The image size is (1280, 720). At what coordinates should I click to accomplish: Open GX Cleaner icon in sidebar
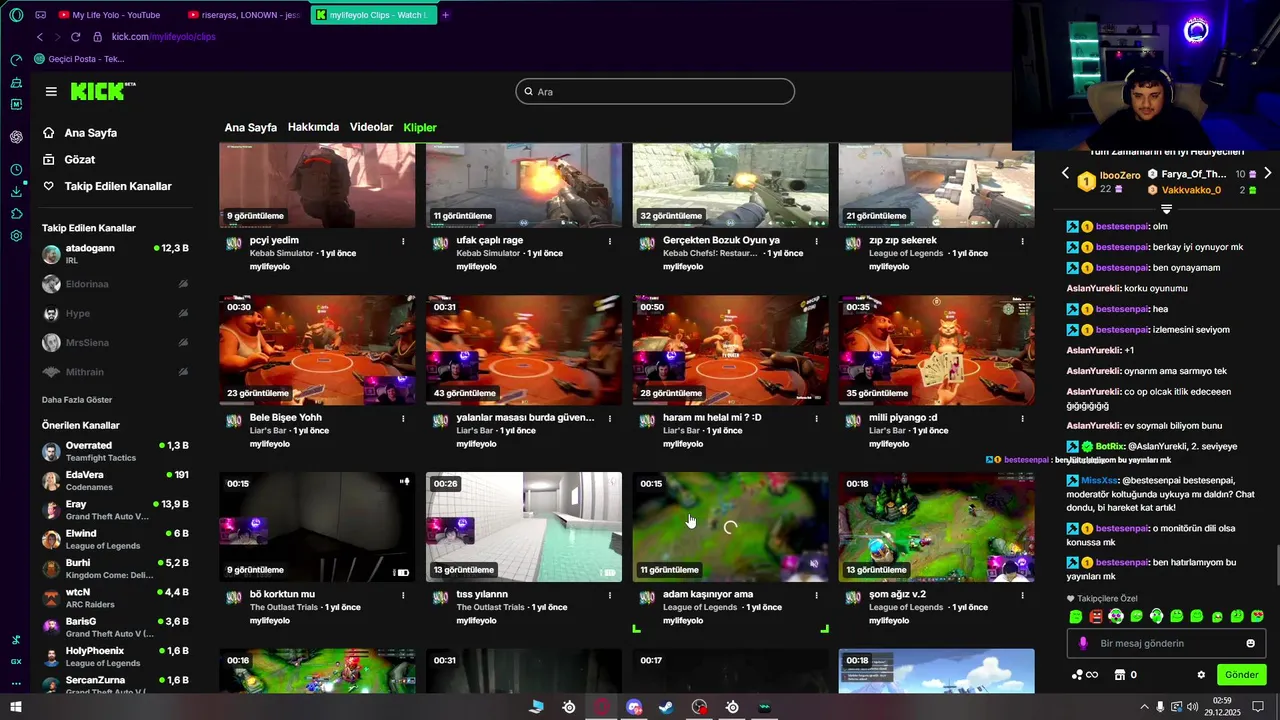click(x=16, y=82)
